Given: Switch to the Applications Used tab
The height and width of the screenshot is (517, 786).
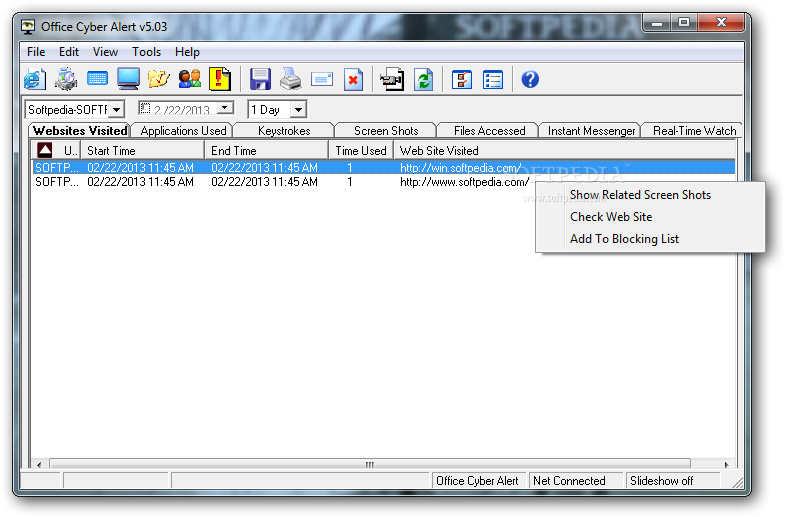Looking at the screenshot, I should [x=183, y=130].
